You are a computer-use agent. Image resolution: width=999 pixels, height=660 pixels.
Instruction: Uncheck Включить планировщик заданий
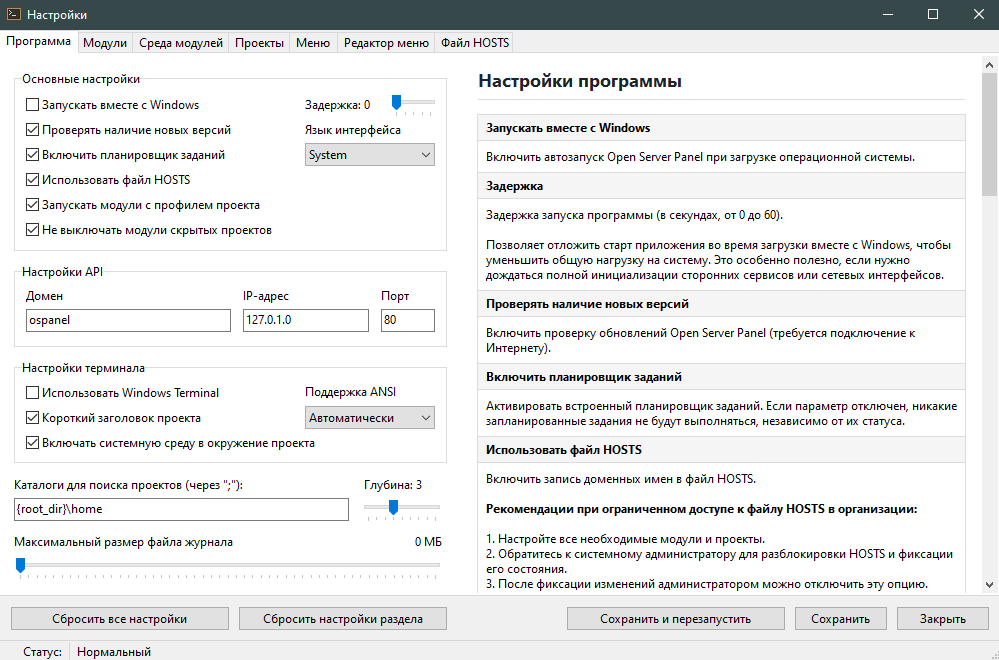pos(31,154)
